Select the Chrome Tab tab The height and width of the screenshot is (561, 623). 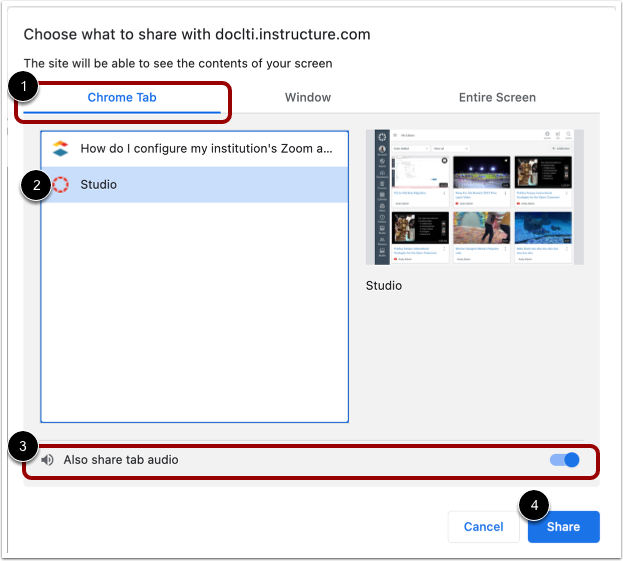[122, 98]
